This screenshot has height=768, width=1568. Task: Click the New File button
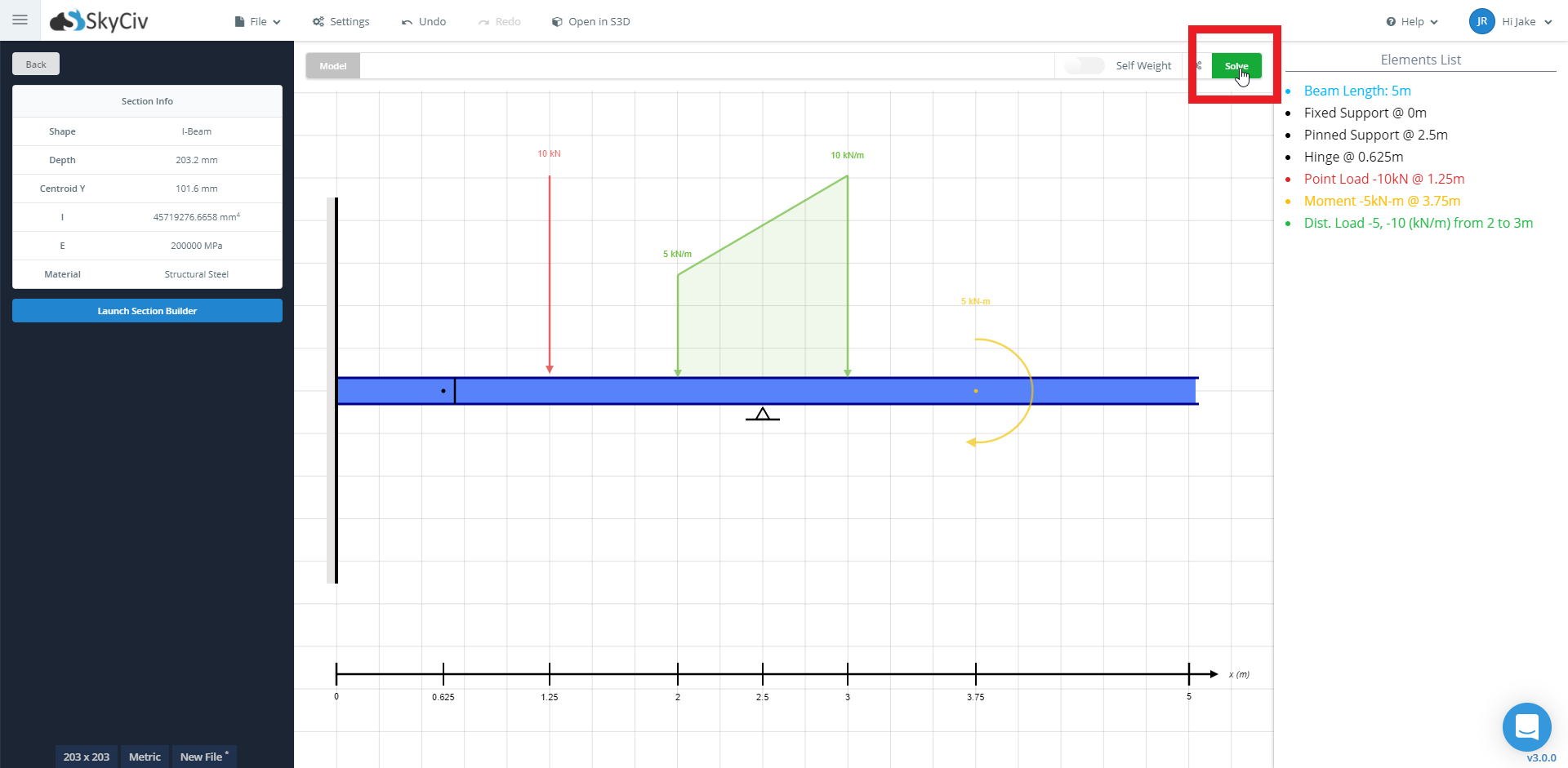(204, 757)
